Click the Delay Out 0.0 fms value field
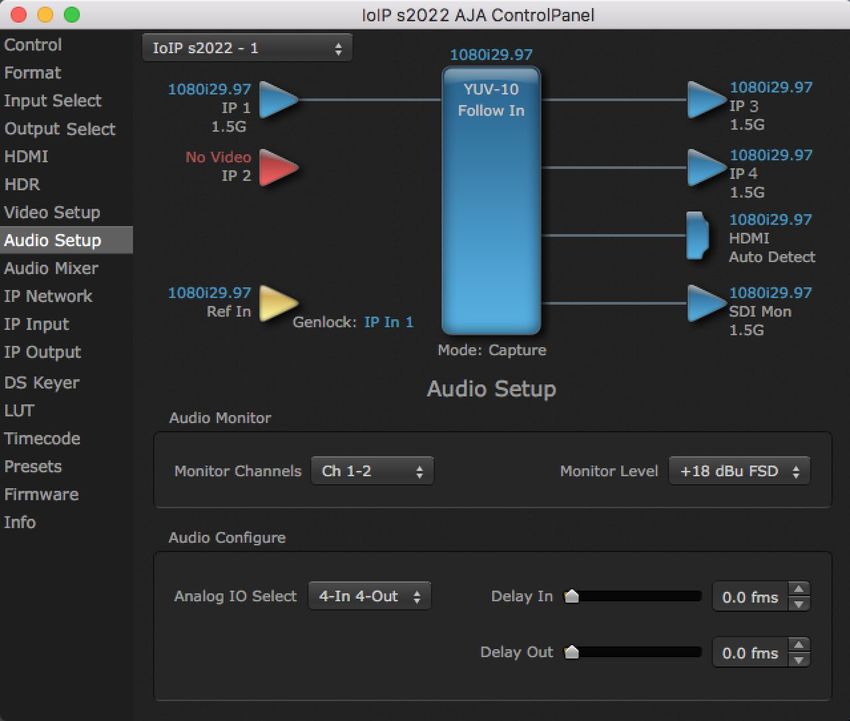850x721 pixels. click(750, 653)
